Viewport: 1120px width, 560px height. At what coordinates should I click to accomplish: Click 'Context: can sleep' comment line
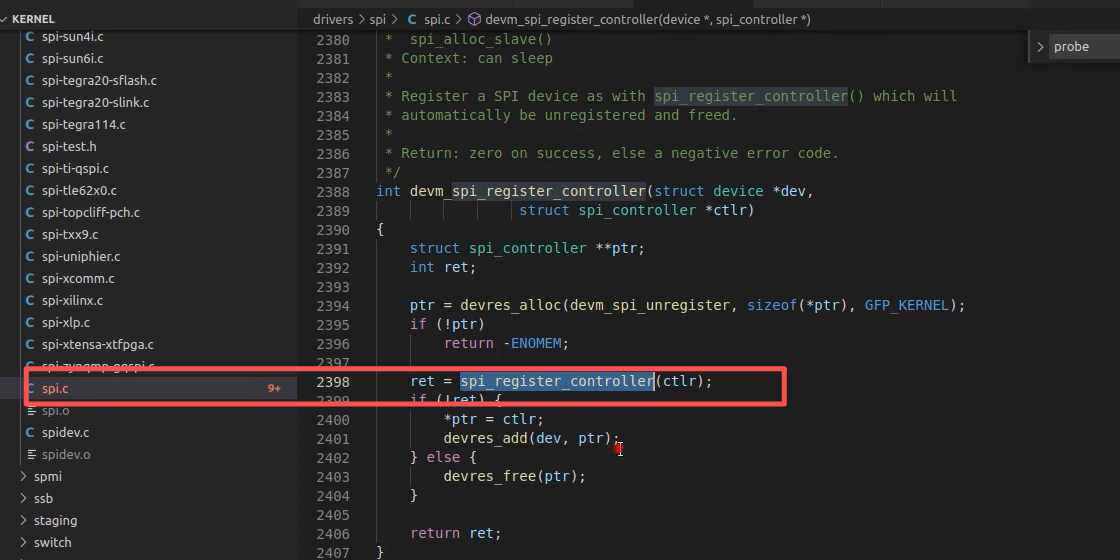pos(476,59)
